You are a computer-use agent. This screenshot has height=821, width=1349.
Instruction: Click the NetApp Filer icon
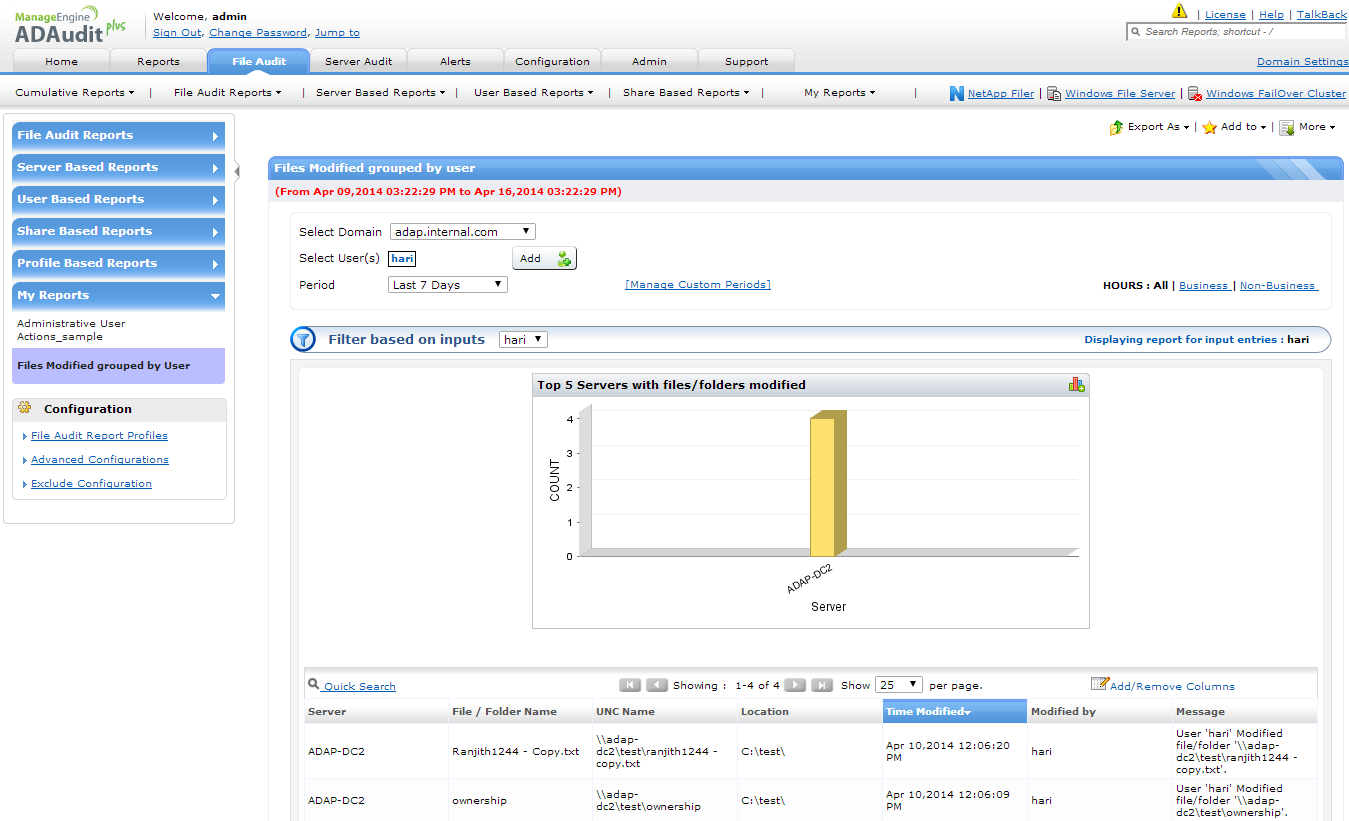click(x=956, y=93)
